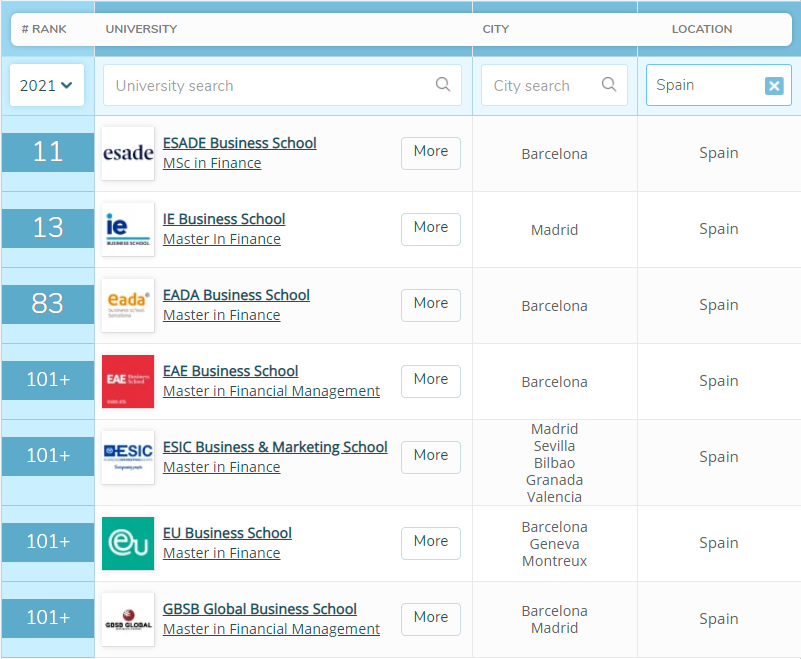Click the LOCATION column header
801x659 pixels.
tap(701, 29)
